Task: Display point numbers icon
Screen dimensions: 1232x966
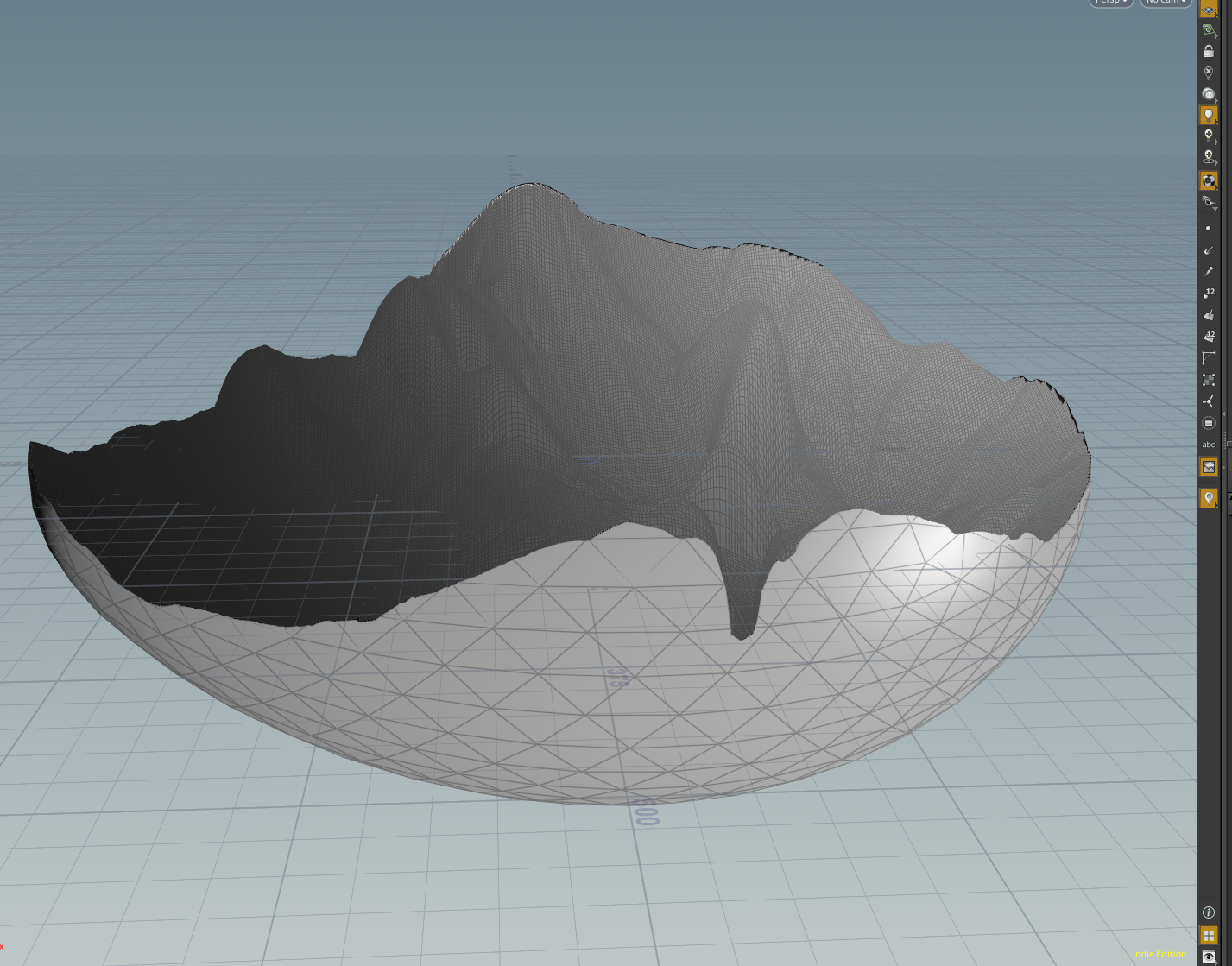Action: coord(1209,294)
